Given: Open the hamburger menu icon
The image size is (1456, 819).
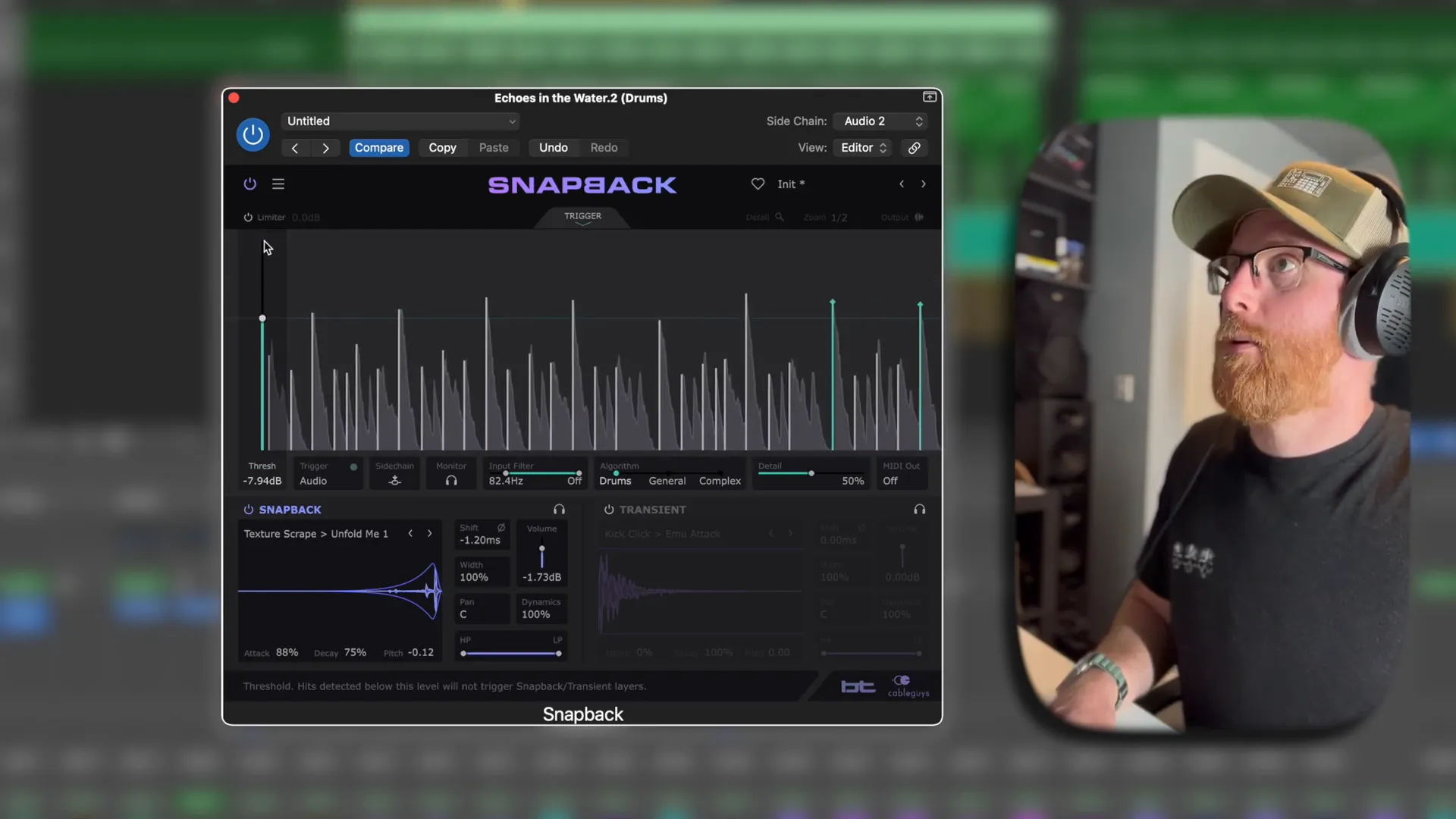Looking at the screenshot, I should coord(278,184).
